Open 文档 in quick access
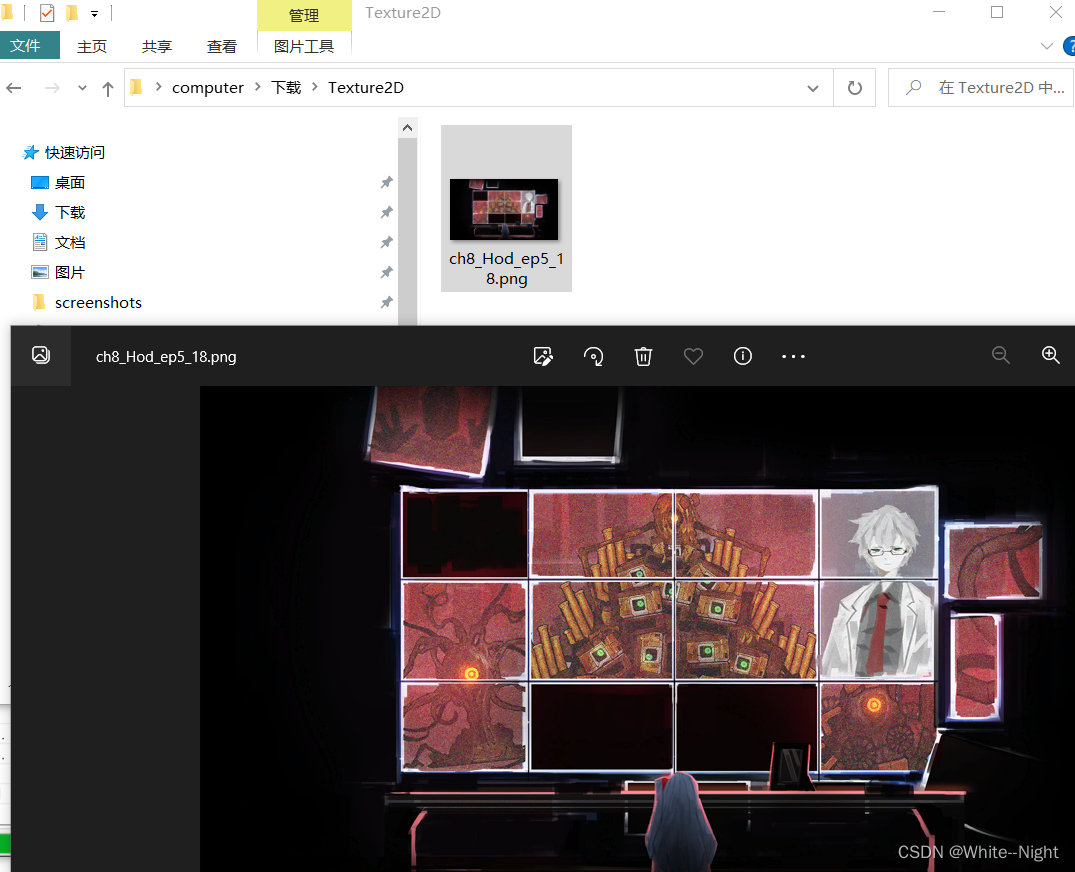The image size is (1075, 872). click(69, 243)
